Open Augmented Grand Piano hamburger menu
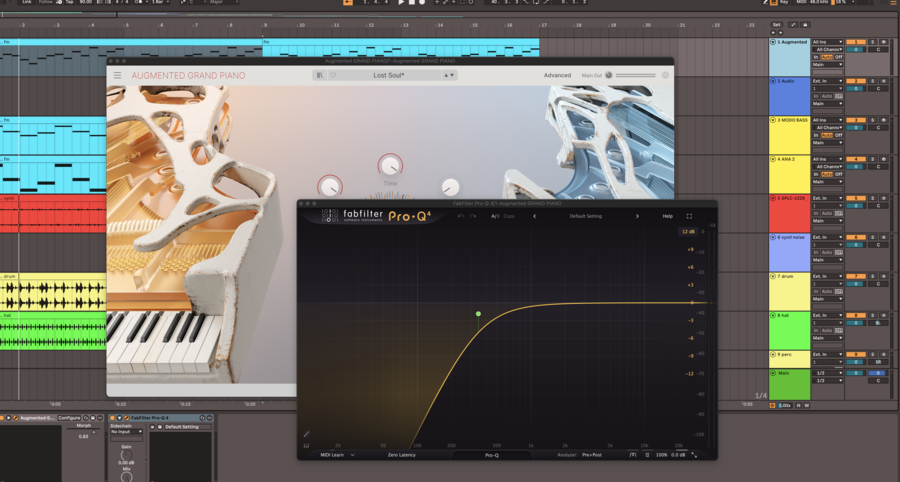The image size is (900, 482). [x=117, y=75]
